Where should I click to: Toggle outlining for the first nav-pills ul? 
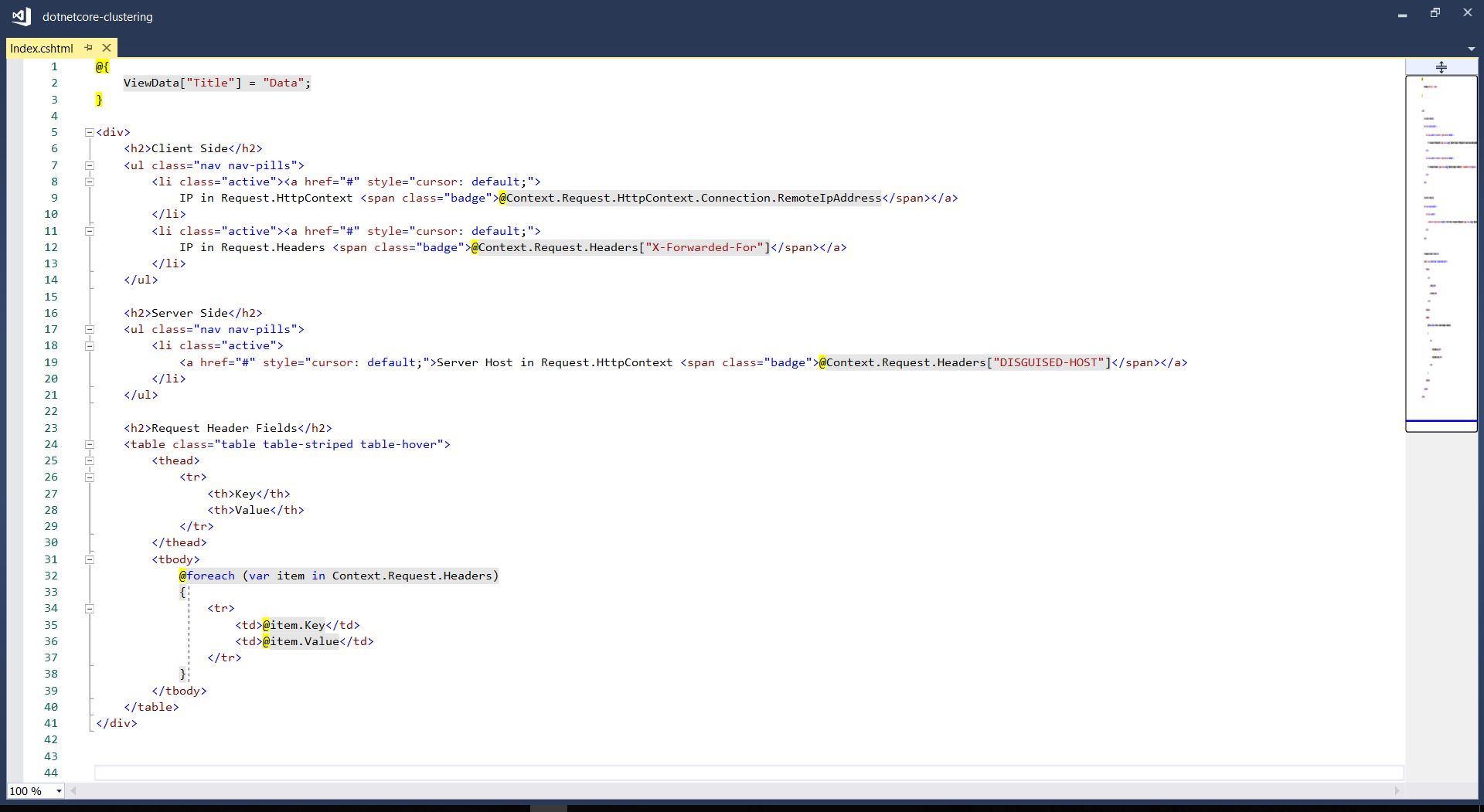(x=90, y=165)
